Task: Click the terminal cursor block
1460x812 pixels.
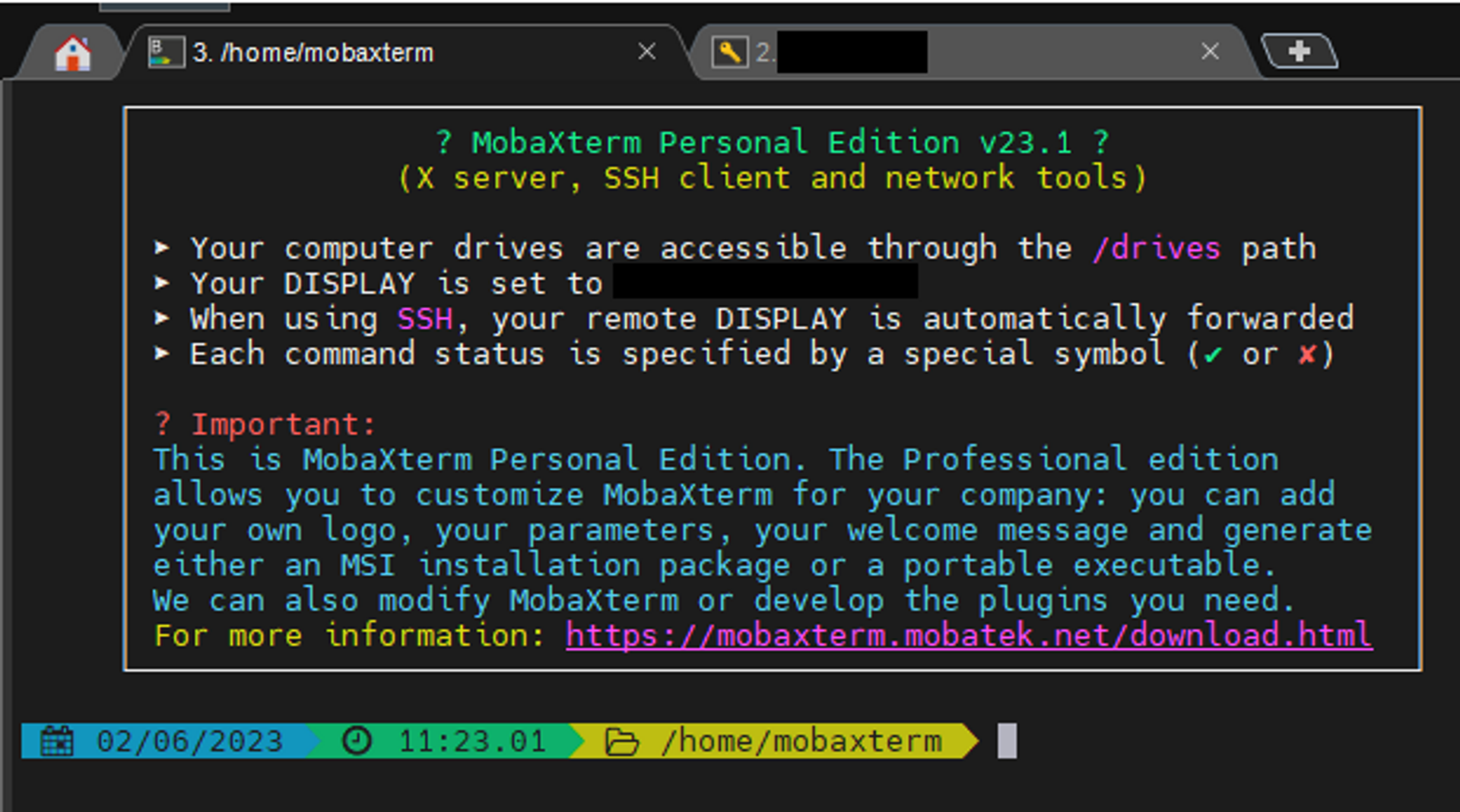Action: coord(1007,741)
